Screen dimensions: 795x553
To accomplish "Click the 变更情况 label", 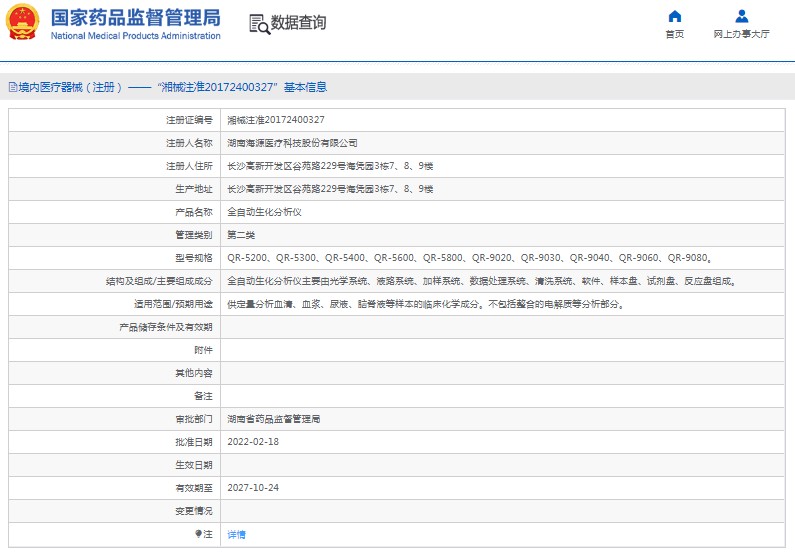I will [x=194, y=511].
